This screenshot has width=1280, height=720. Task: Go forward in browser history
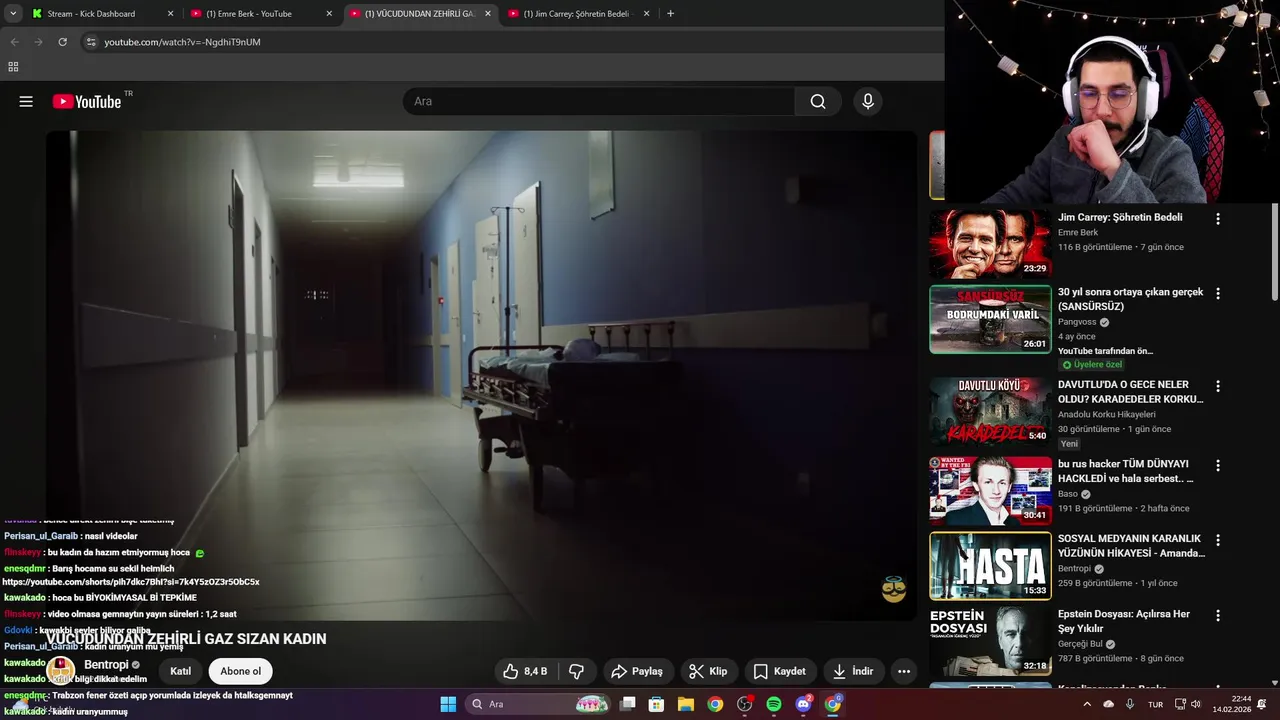coord(38,42)
